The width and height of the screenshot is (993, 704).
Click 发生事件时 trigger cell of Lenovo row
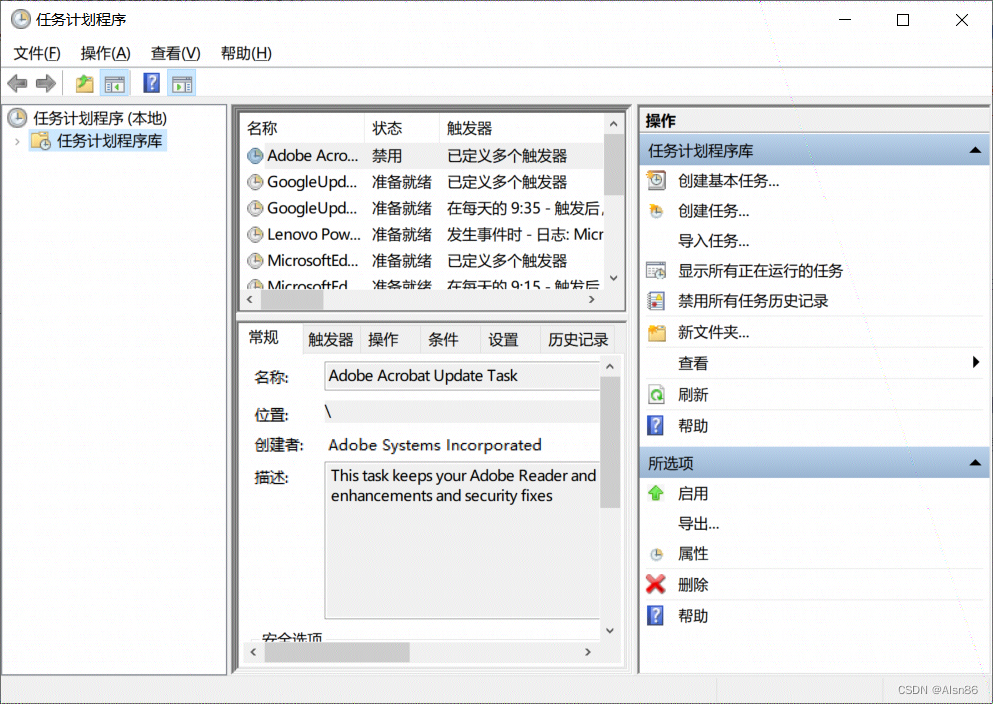point(524,235)
